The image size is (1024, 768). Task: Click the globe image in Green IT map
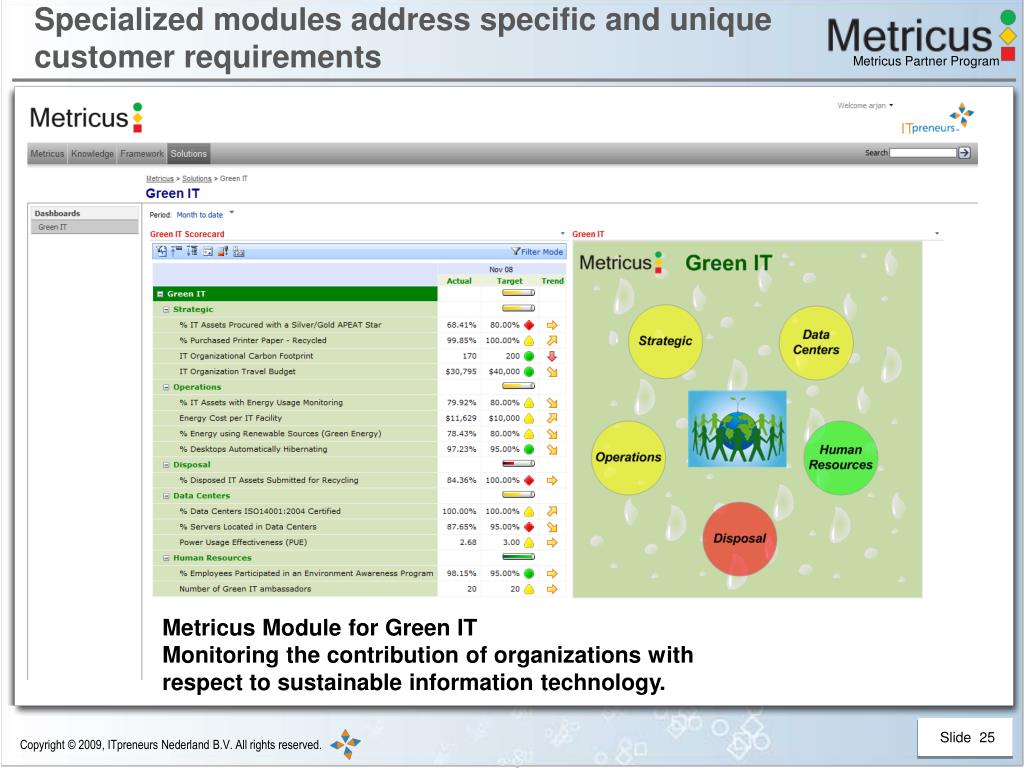pyautogui.click(x=737, y=429)
